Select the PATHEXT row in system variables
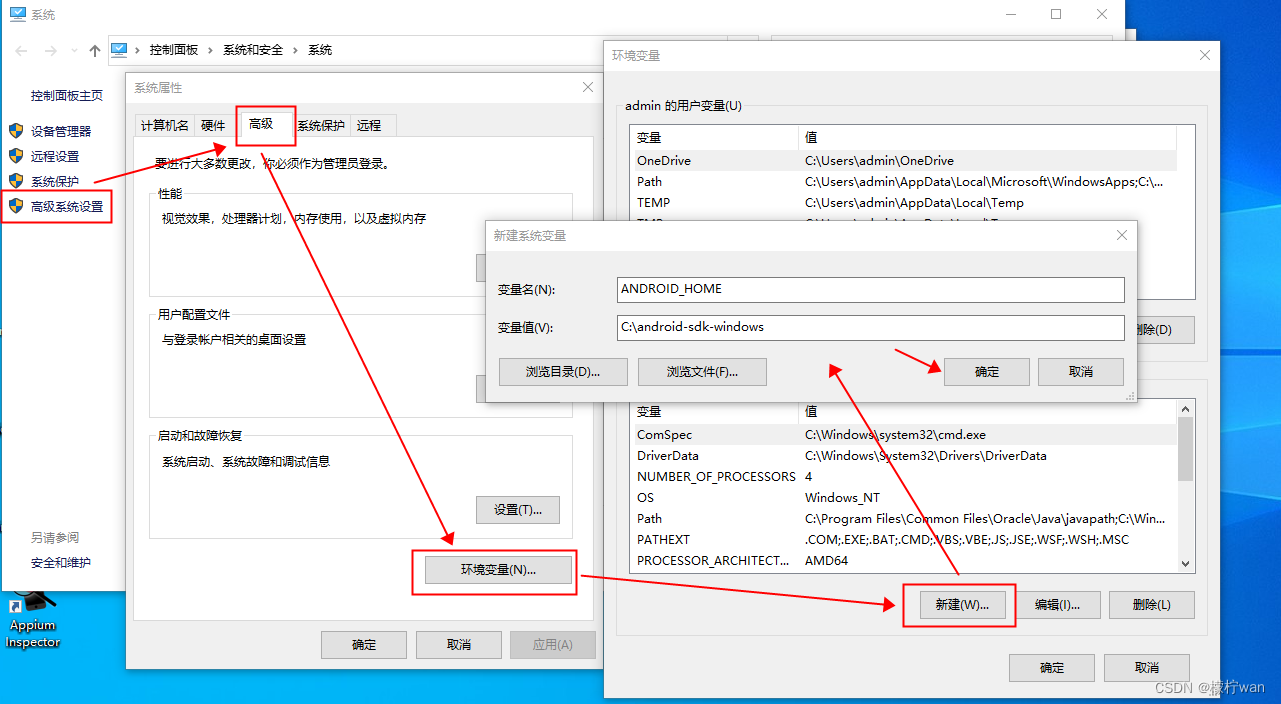This screenshot has width=1281, height=704. pos(663,540)
